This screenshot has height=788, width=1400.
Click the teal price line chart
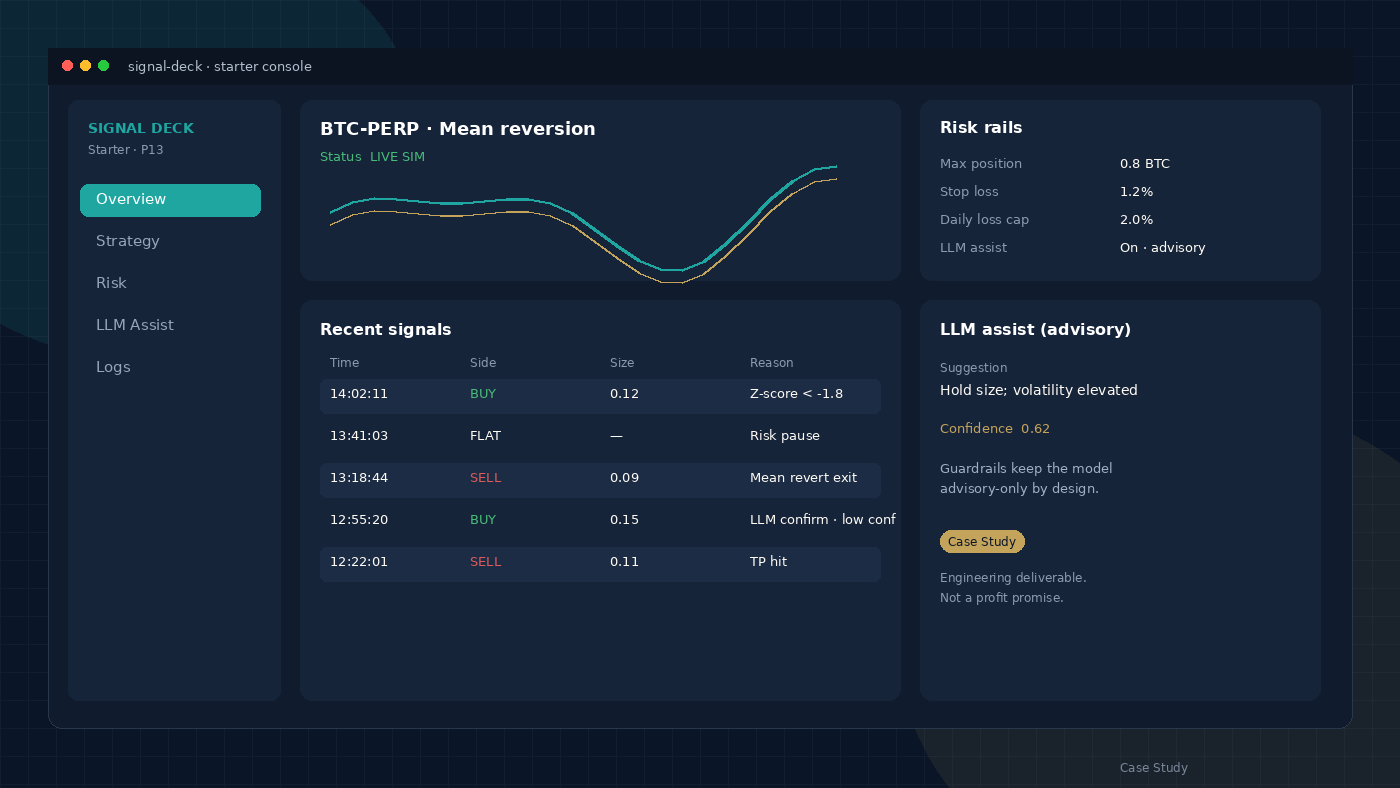[x=583, y=217]
